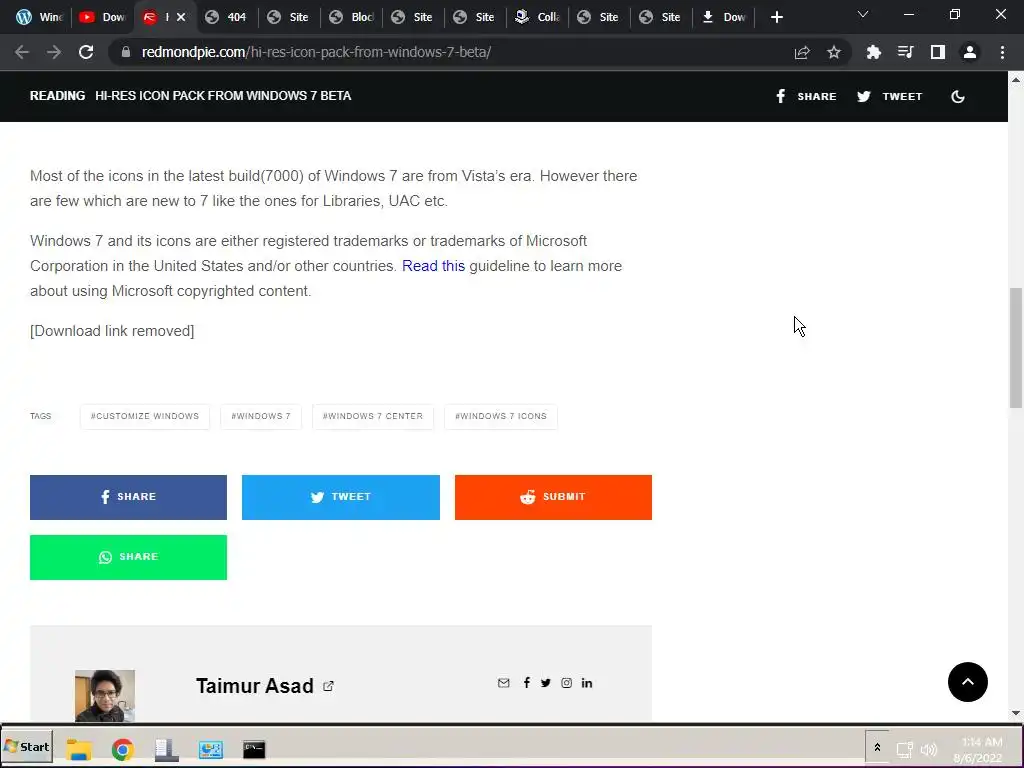Open the Extensions puzzle icon
This screenshot has height=768, width=1024.
click(x=873, y=52)
